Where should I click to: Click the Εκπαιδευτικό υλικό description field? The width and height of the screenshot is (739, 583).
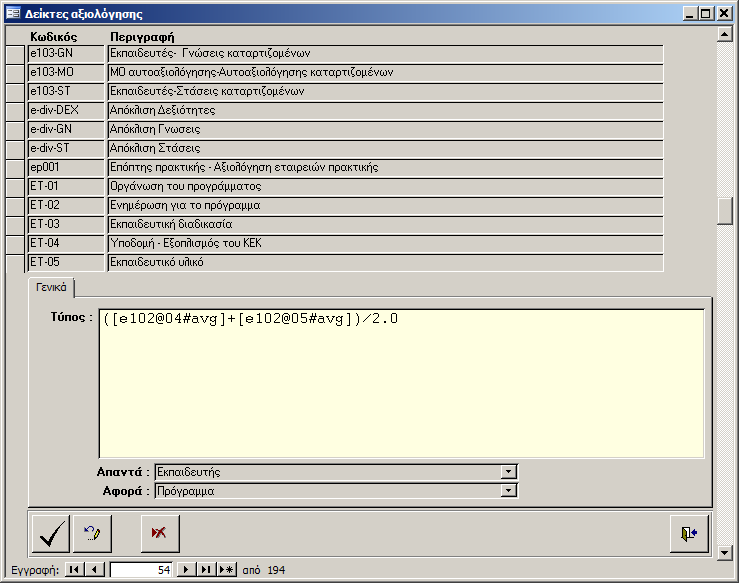(x=385, y=262)
